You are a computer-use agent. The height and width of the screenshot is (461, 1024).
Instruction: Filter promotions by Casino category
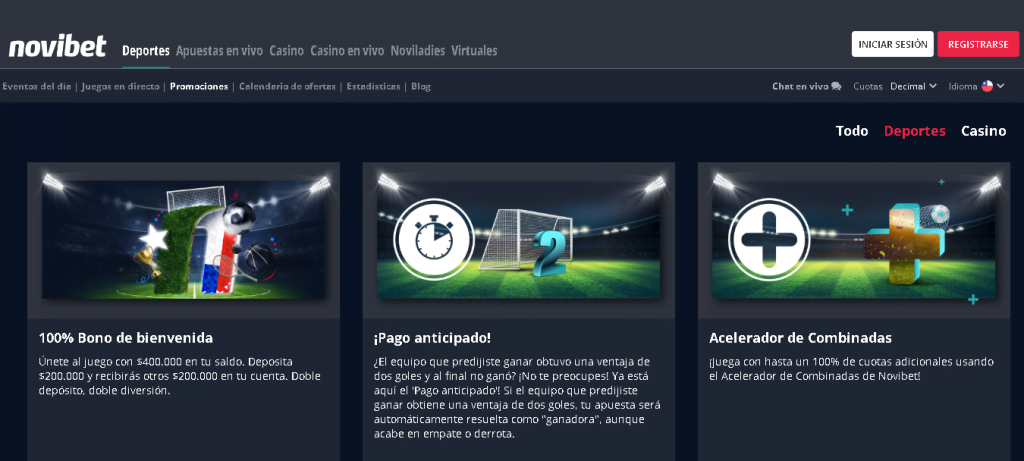[984, 131]
